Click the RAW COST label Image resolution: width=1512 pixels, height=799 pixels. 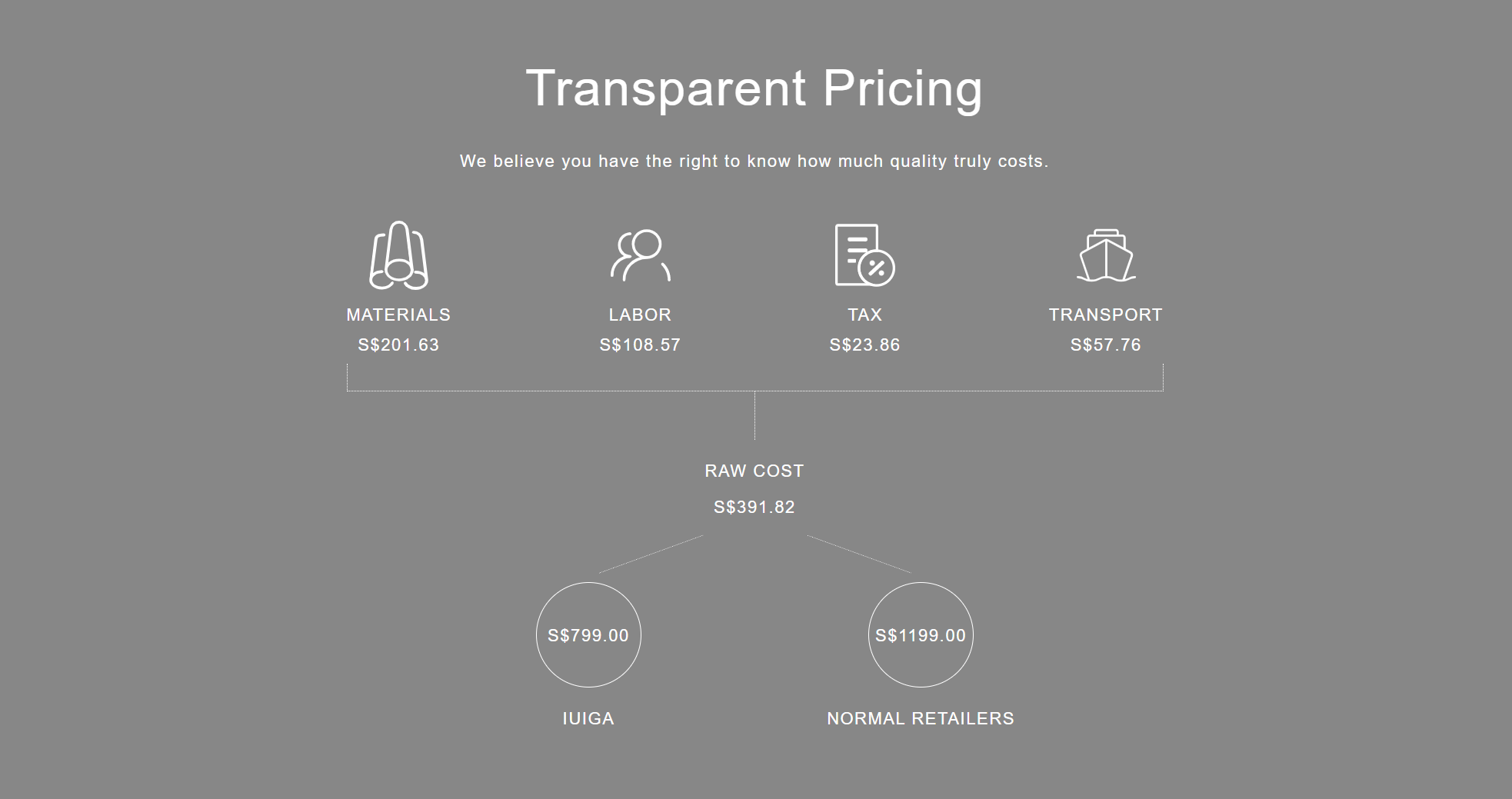[x=754, y=471]
